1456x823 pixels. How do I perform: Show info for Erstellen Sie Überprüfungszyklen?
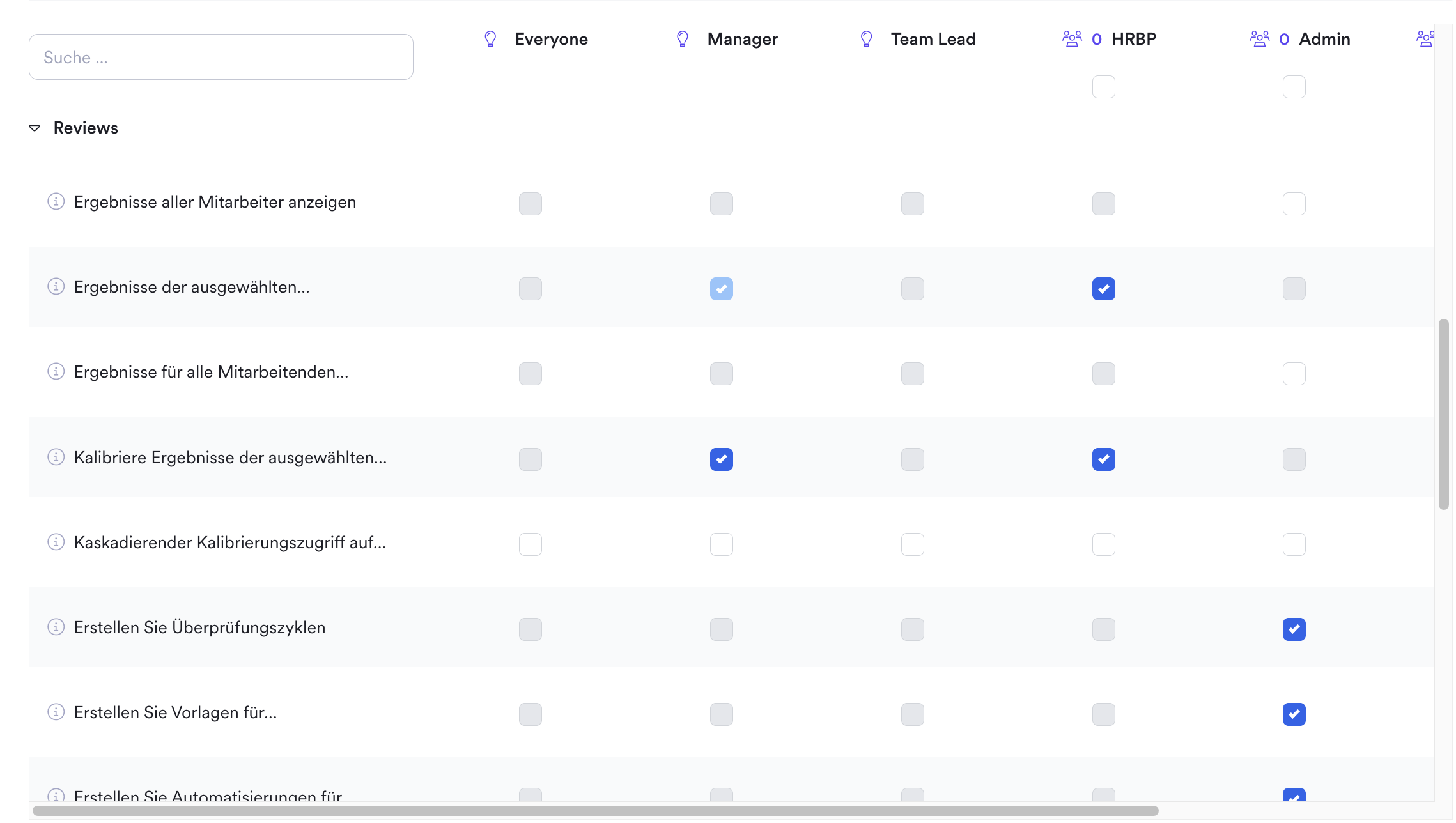(56, 627)
